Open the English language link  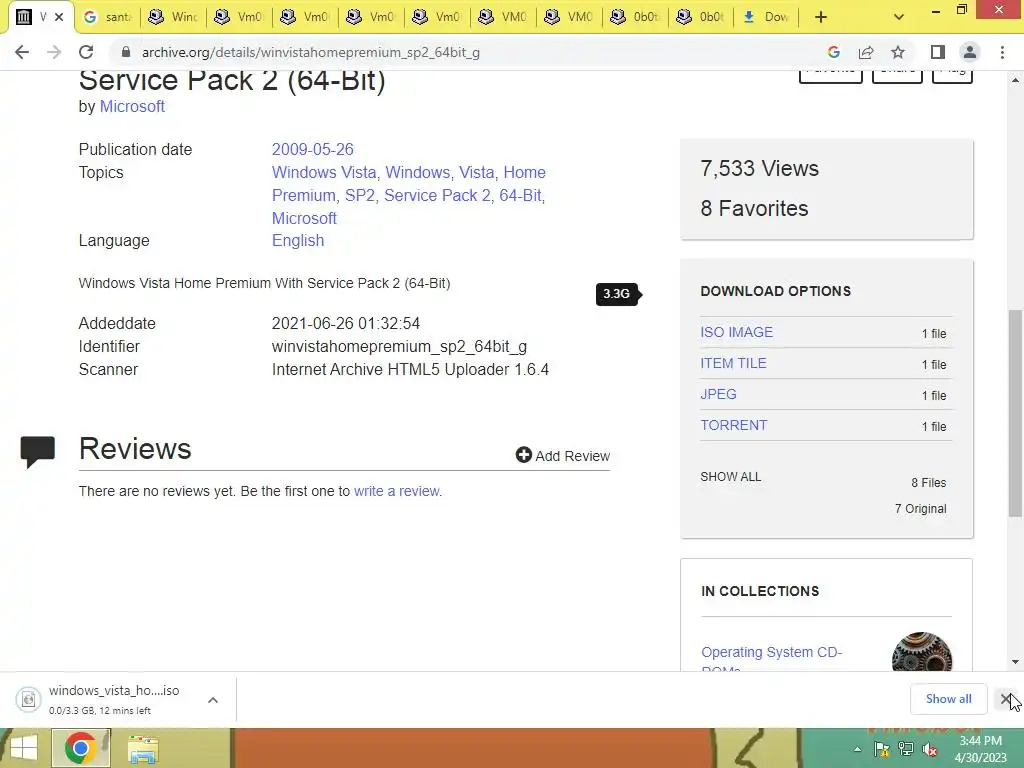pos(298,240)
